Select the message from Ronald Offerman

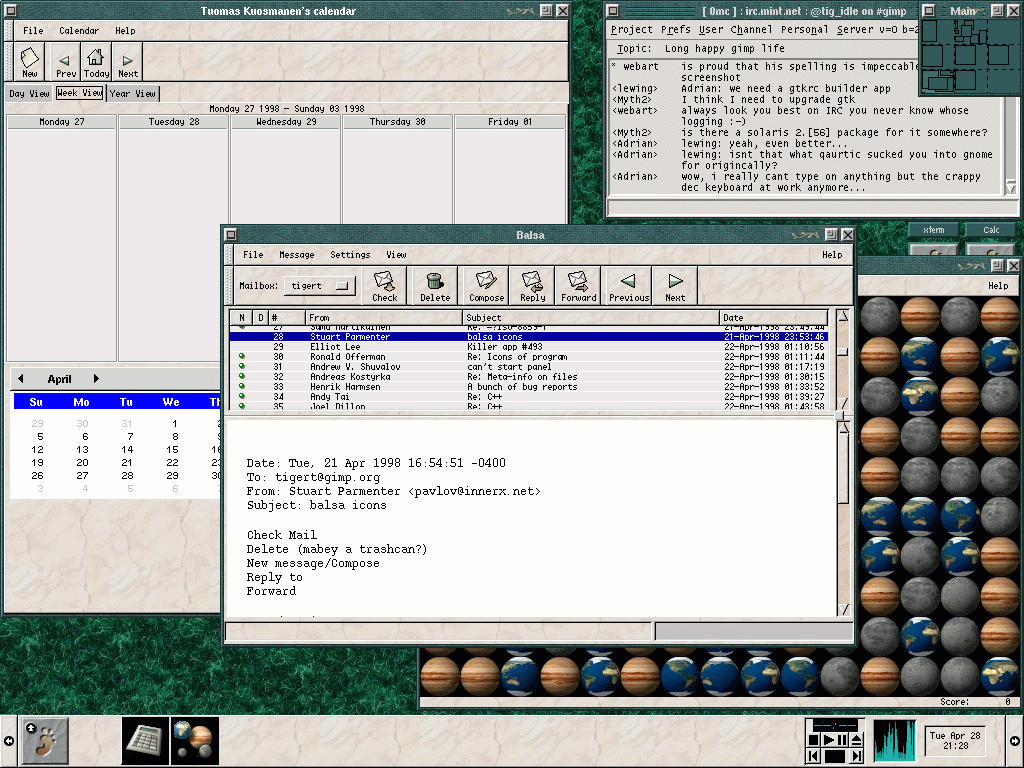click(x=528, y=357)
